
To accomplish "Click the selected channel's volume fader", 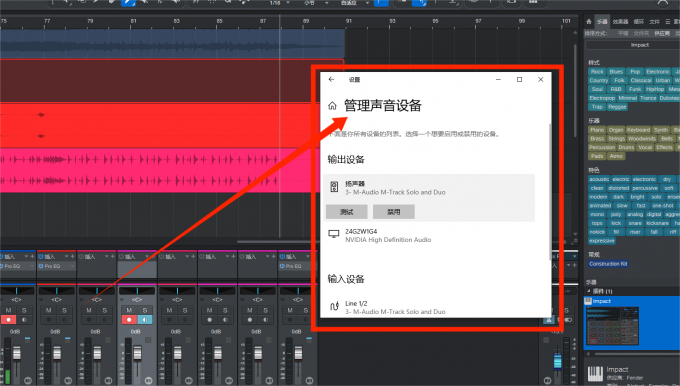I will [x=137, y=353].
